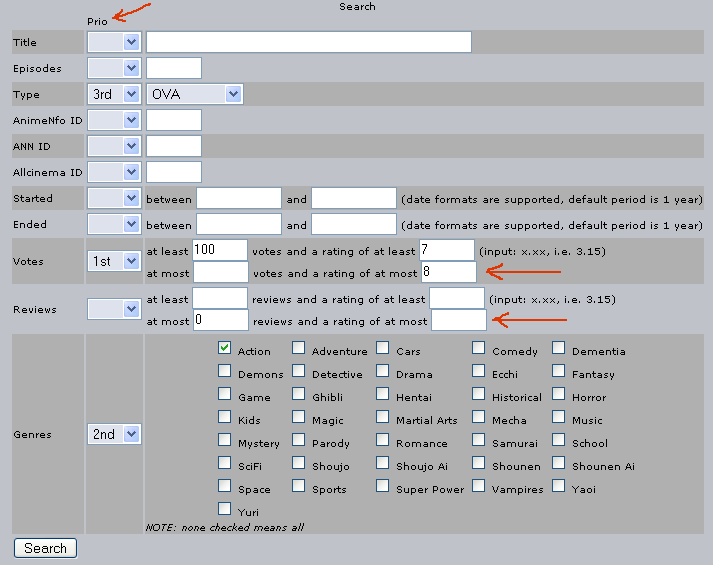Focus the Episodes input field
The image size is (713, 565).
pyautogui.click(x=174, y=68)
